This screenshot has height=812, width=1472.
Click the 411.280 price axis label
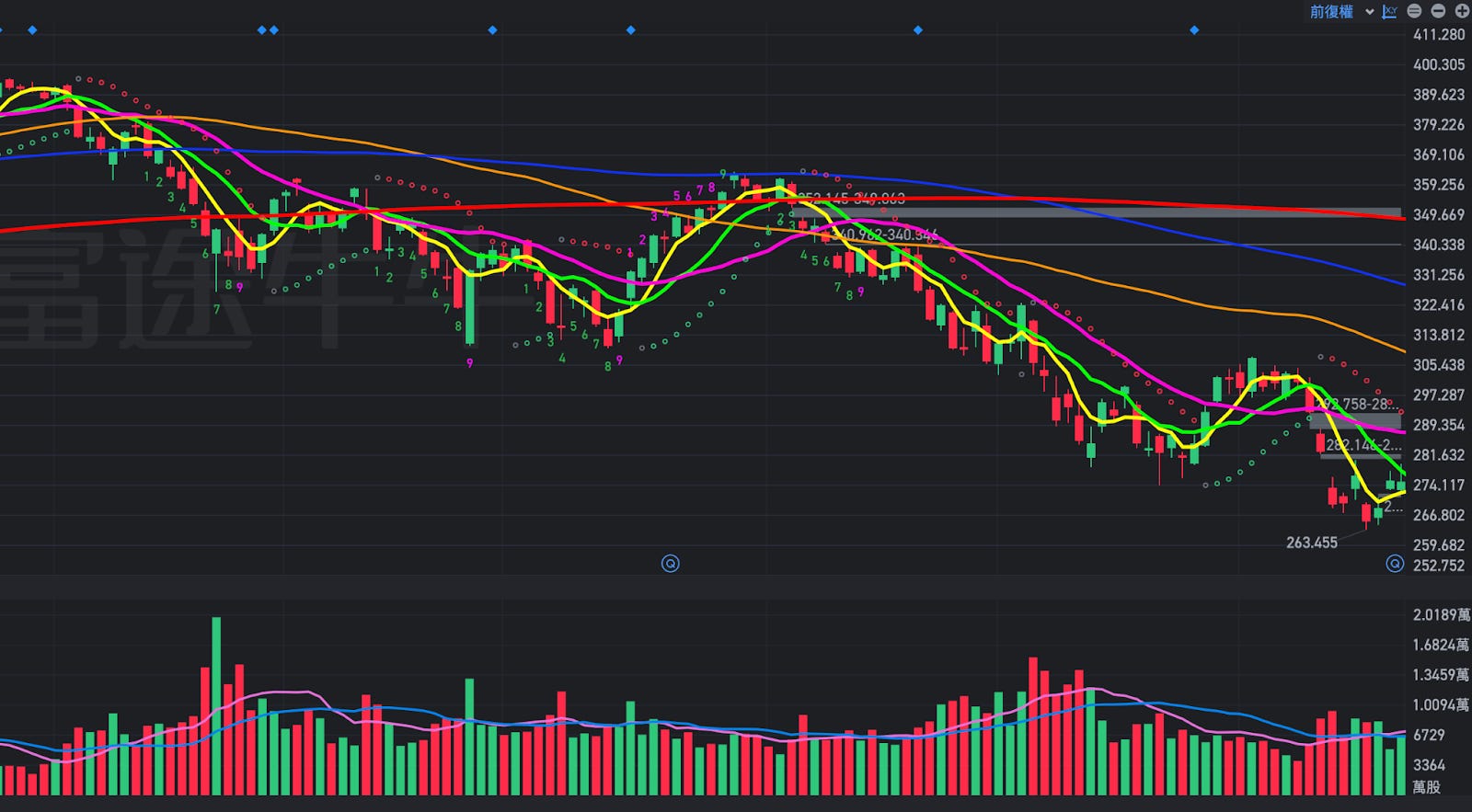click(x=1439, y=35)
